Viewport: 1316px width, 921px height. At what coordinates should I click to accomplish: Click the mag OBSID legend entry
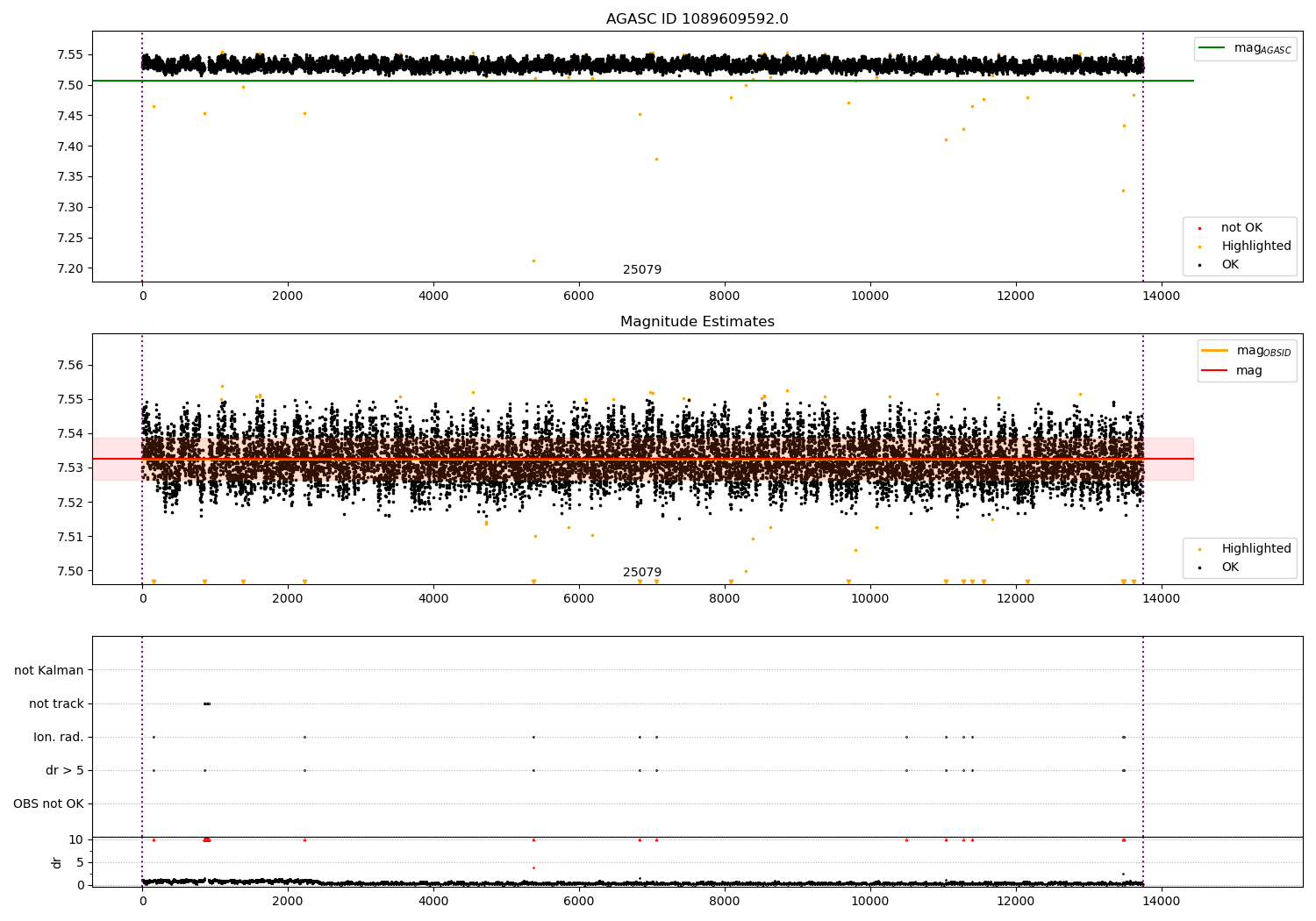[x=1247, y=351]
